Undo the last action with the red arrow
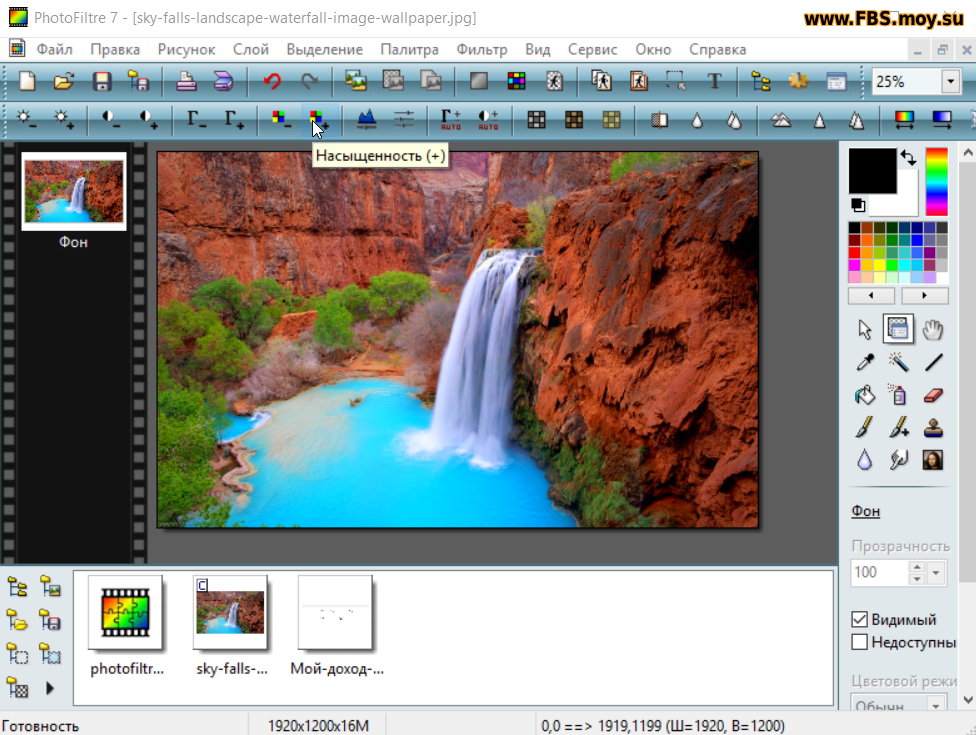 (271, 81)
